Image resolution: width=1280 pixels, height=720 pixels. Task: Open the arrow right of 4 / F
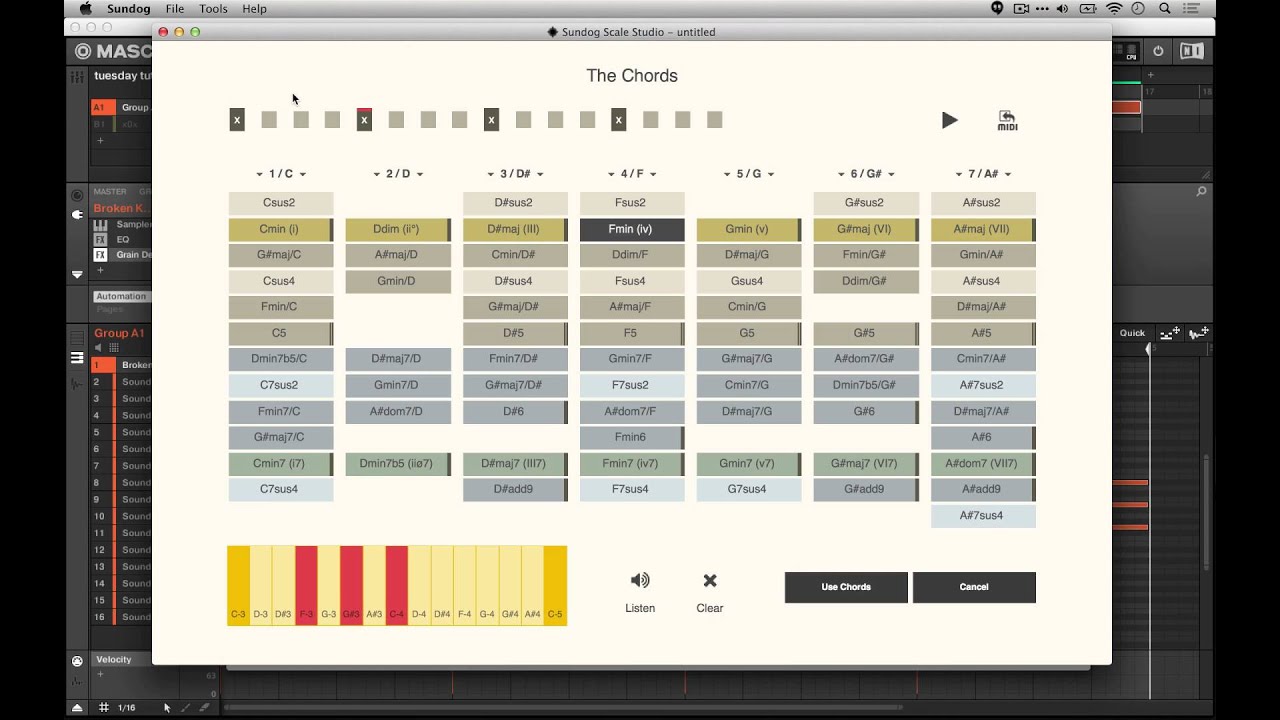point(653,174)
